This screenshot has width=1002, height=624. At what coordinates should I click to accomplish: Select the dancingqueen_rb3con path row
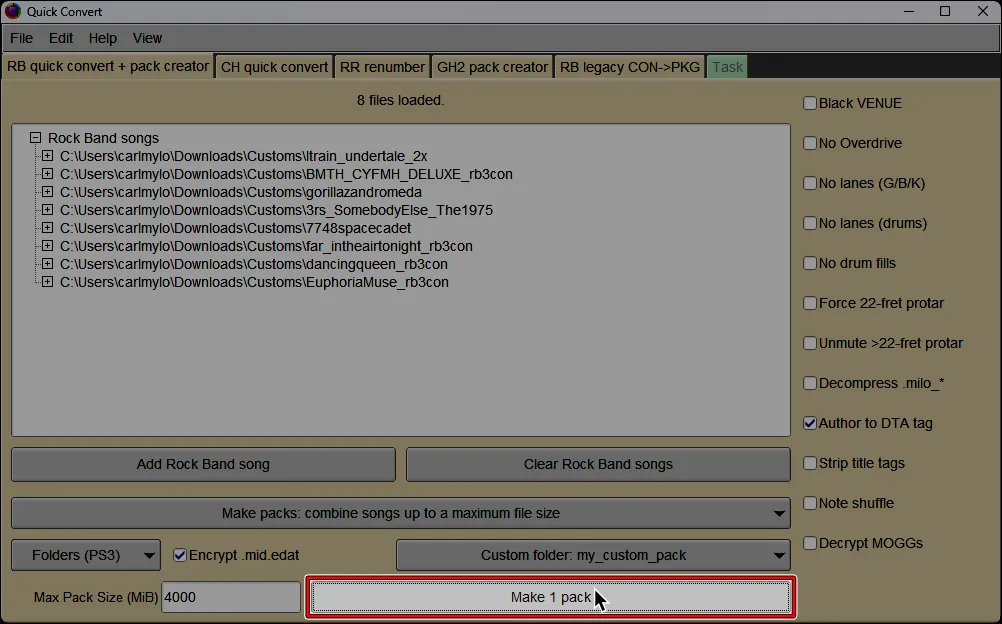pos(254,263)
